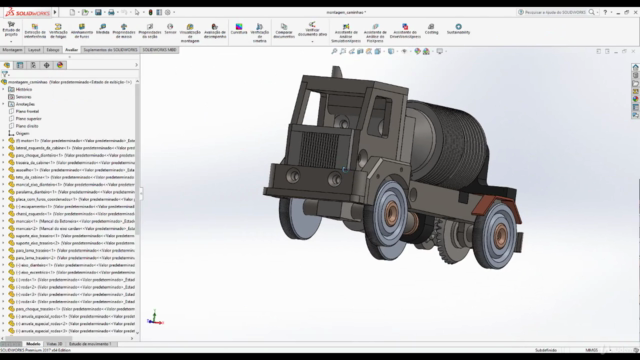Image resolution: width=640 pixels, height=360 pixels.
Task: Select Sensores in the feature tree
Action: click(23, 97)
